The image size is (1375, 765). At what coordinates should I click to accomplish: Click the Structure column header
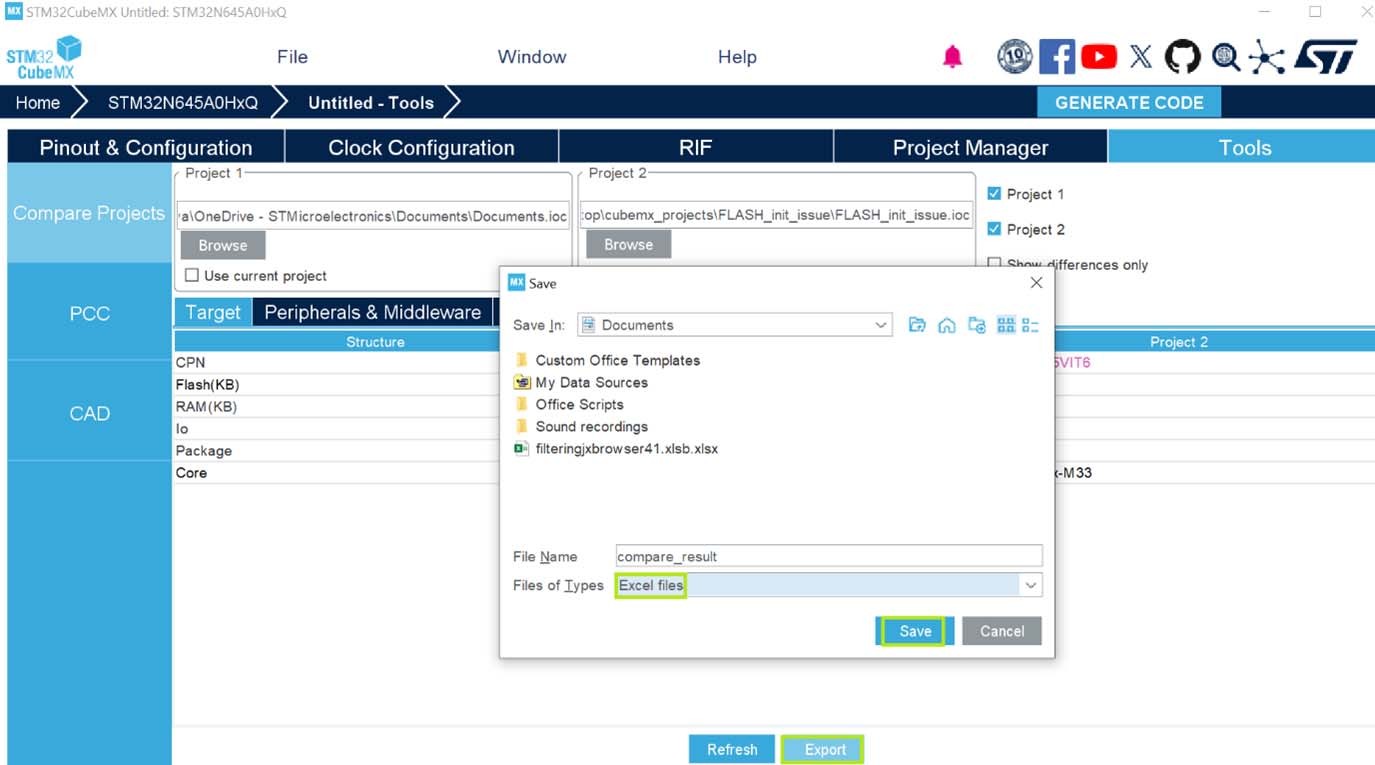(375, 342)
